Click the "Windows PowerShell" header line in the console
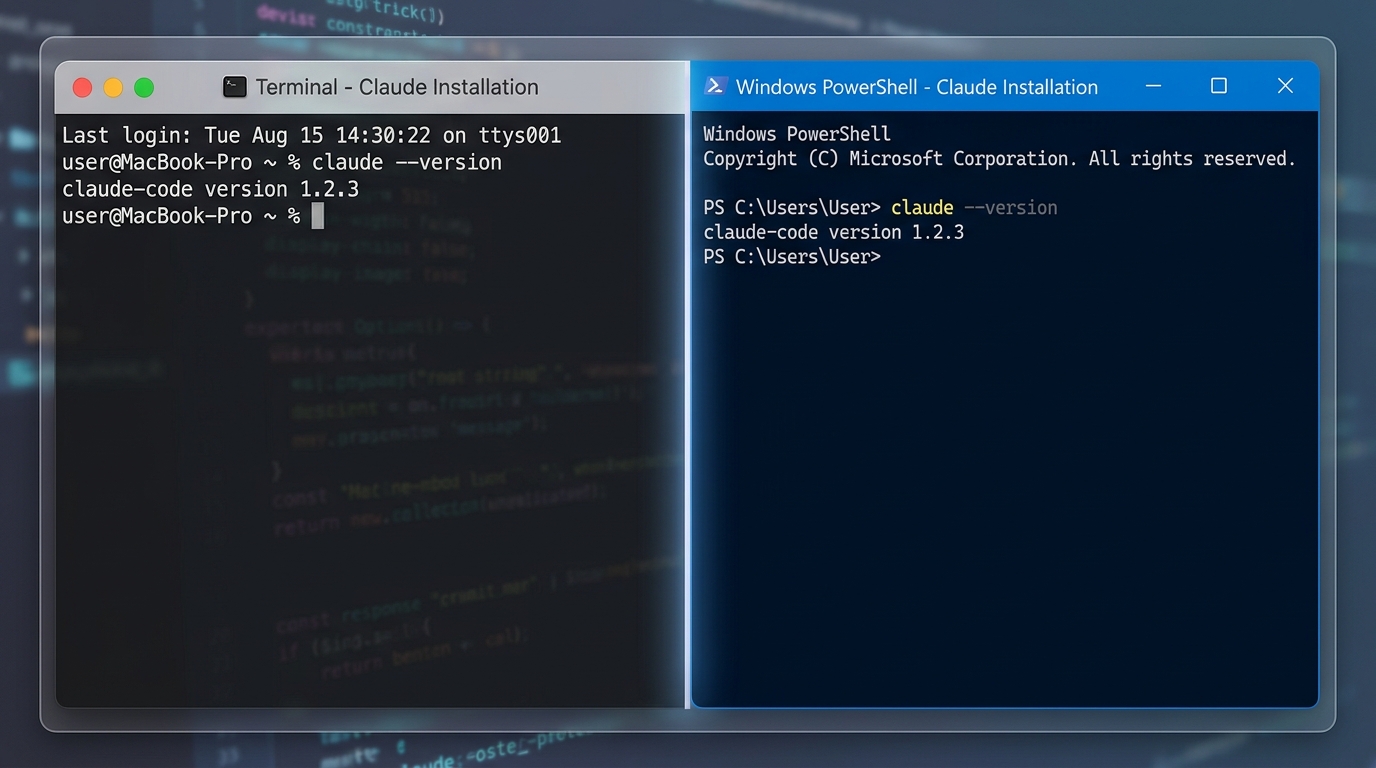 796,134
